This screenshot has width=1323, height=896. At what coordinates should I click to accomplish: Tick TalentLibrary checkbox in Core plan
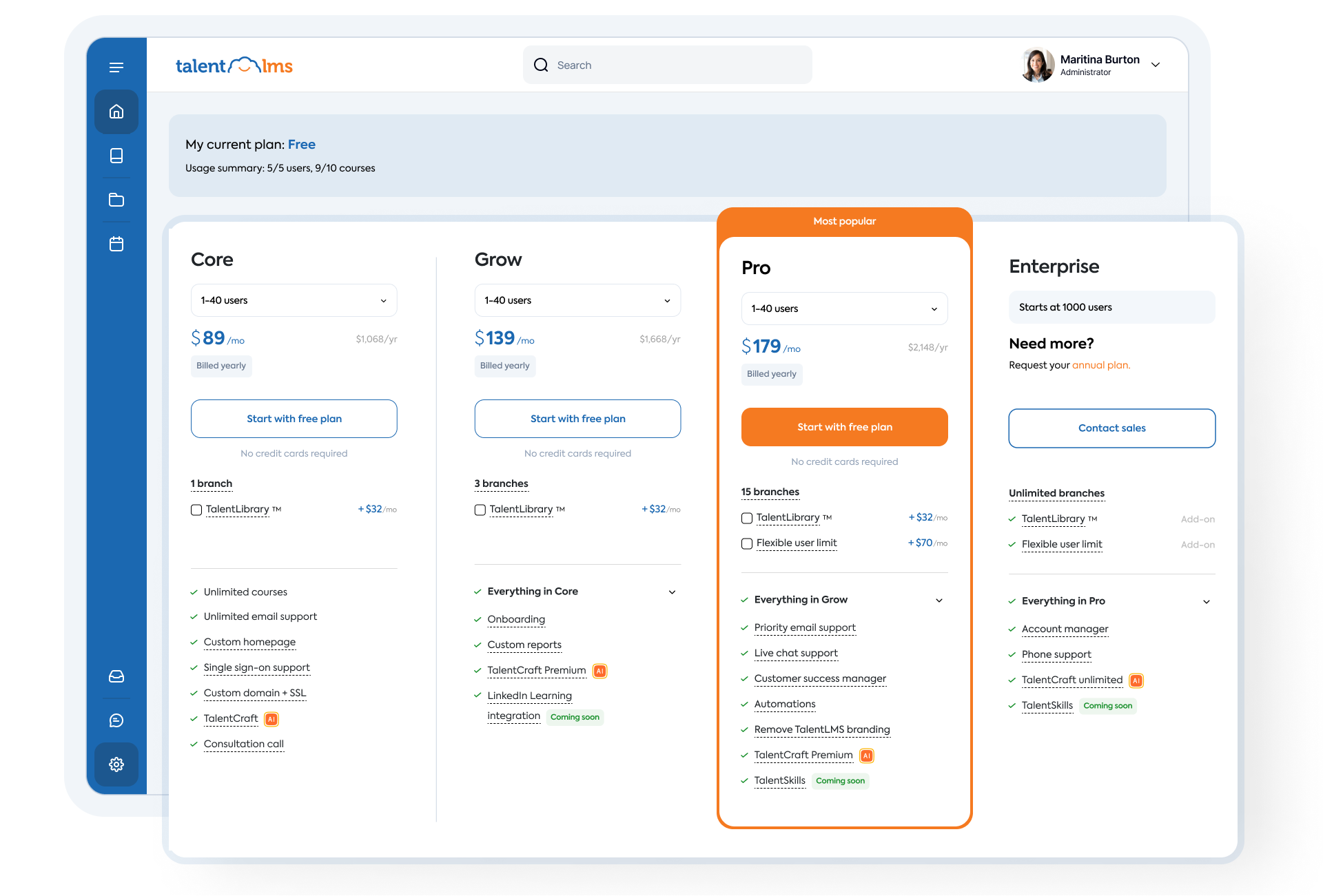pyautogui.click(x=196, y=510)
